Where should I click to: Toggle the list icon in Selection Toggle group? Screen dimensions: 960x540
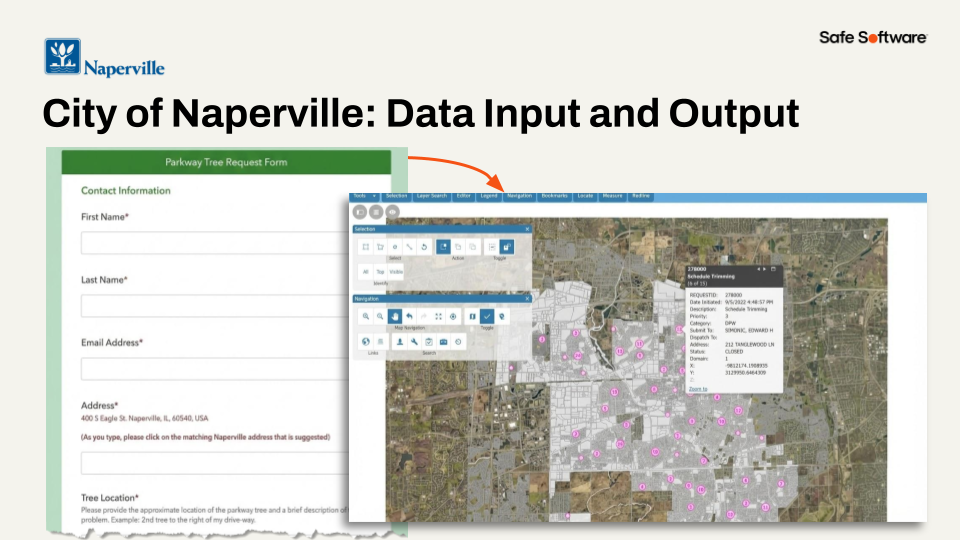click(492, 247)
